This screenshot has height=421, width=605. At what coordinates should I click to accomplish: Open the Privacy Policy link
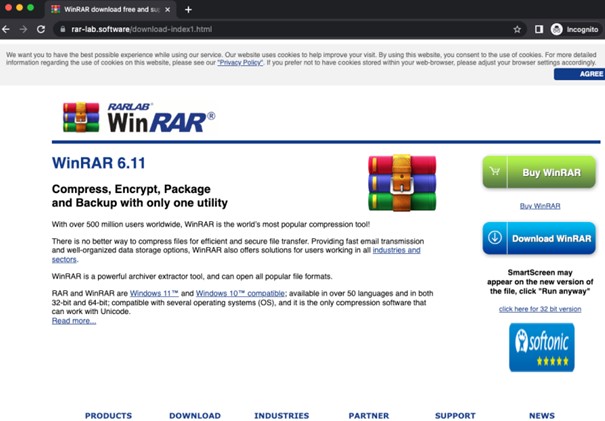(x=240, y=63)
